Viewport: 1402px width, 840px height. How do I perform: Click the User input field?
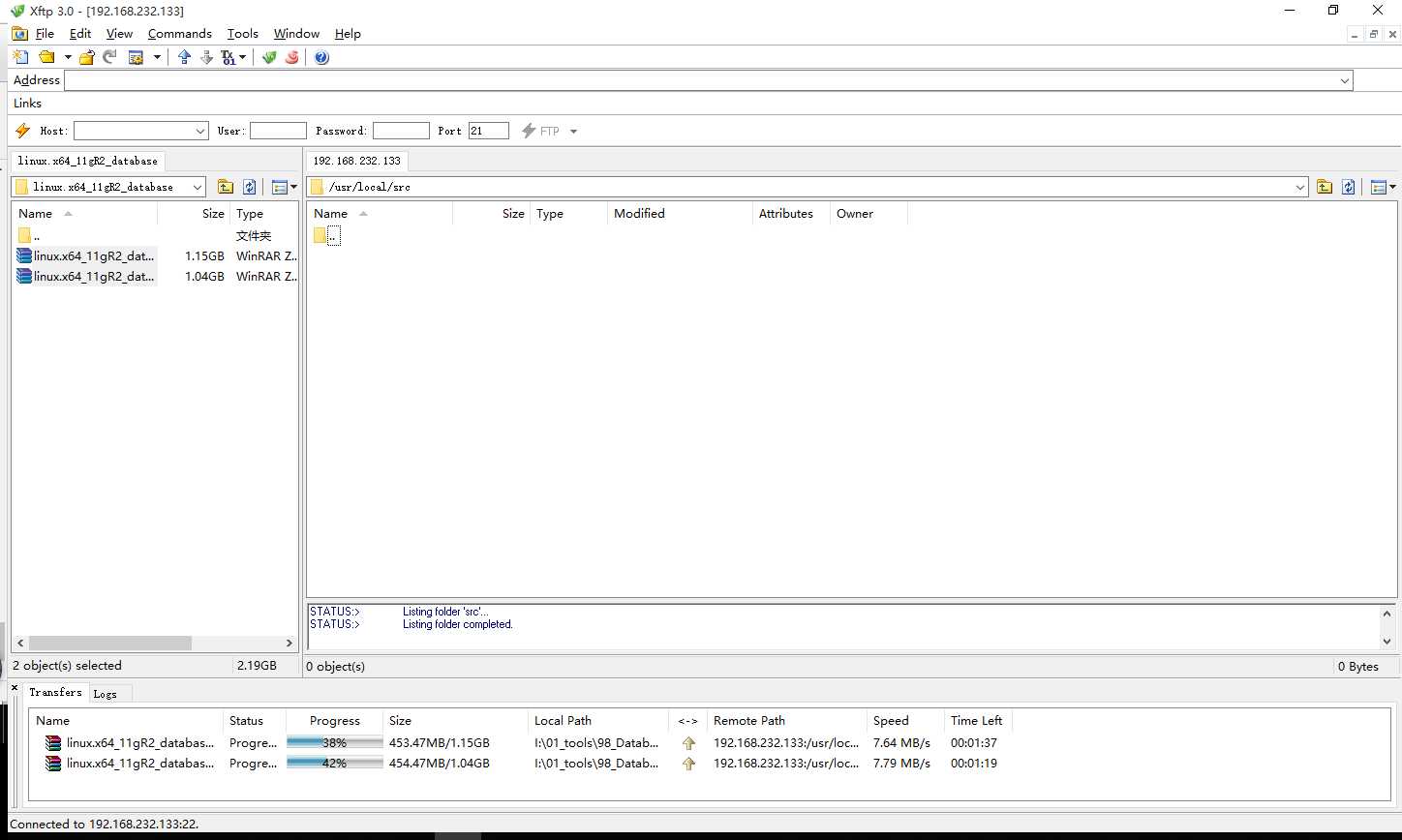coord(278,131)
